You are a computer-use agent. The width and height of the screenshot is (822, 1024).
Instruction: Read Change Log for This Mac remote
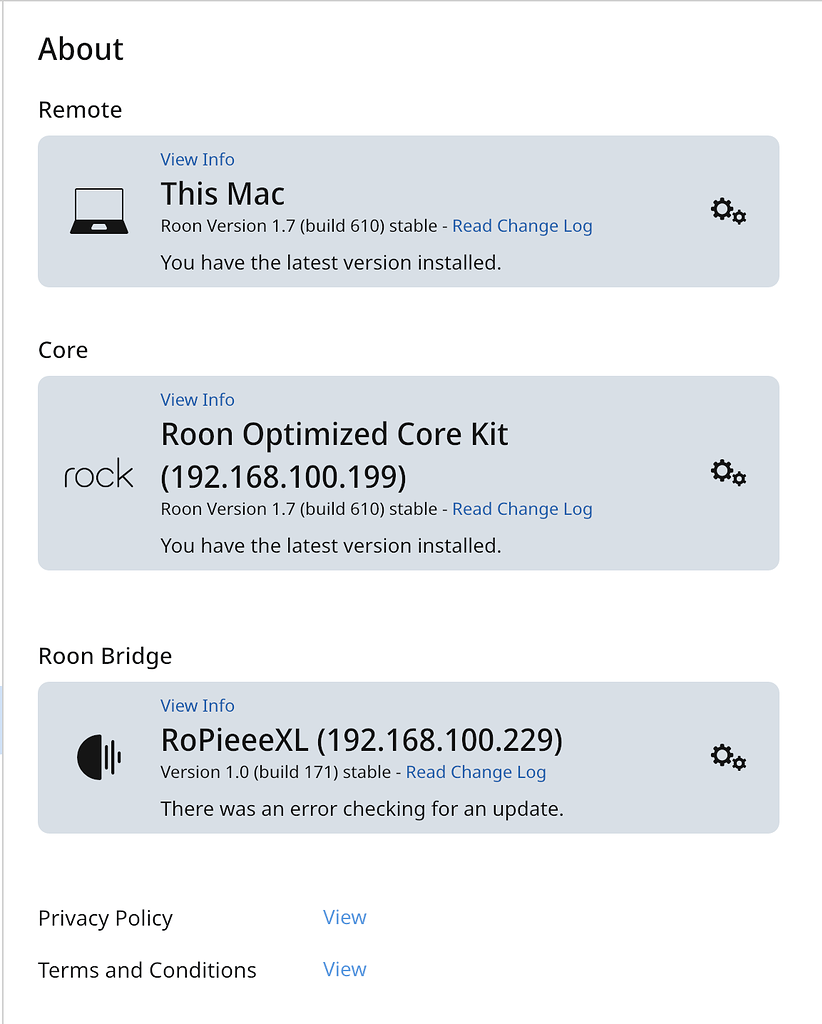[x=522, y=226]
